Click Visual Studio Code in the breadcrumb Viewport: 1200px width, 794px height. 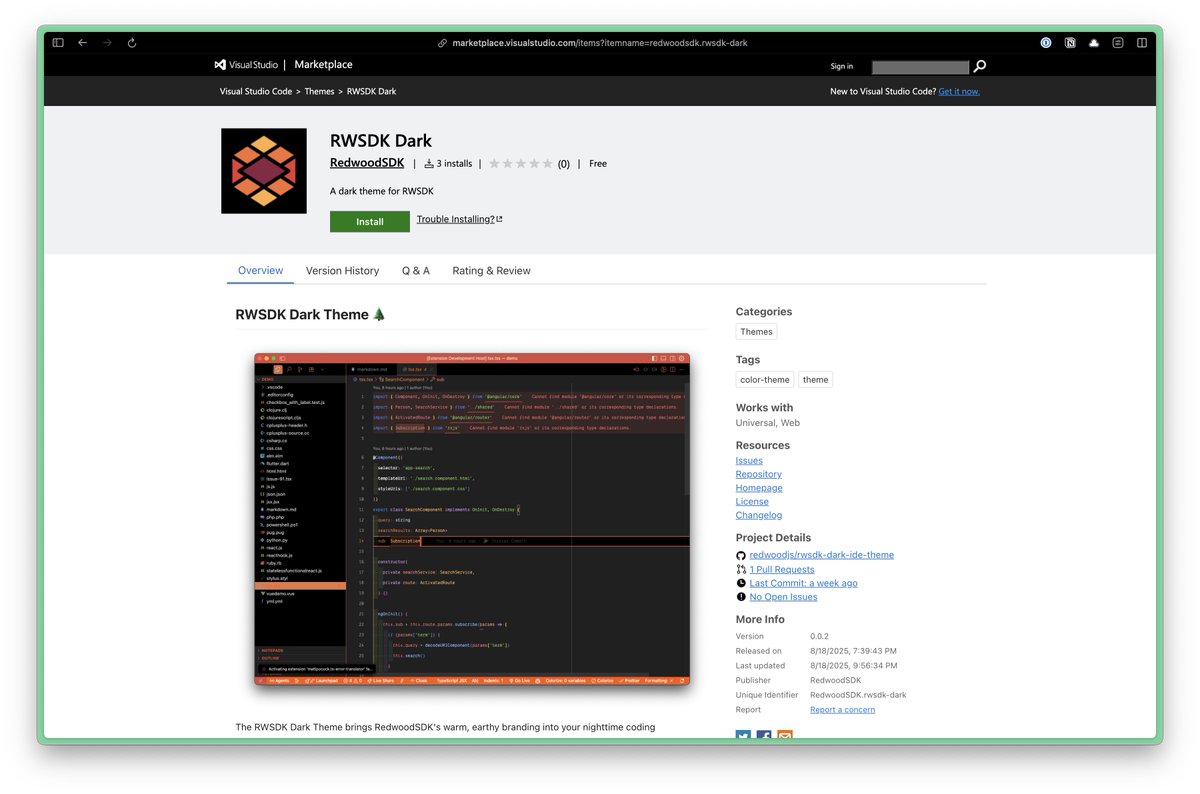(x=256, y=91)
